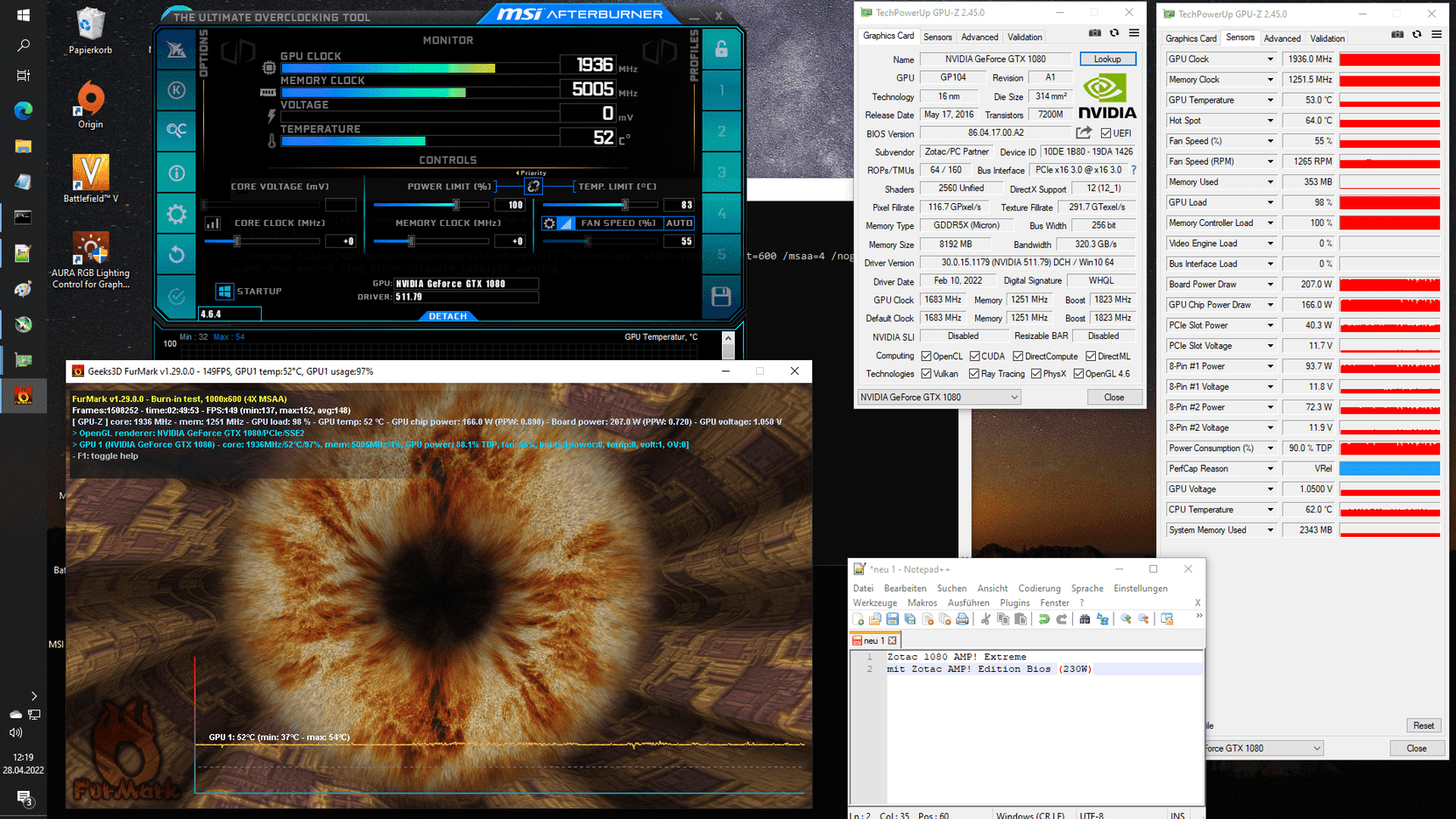
Task: Open a file using Notepad++ toolbar
Action: coord(875,619)
